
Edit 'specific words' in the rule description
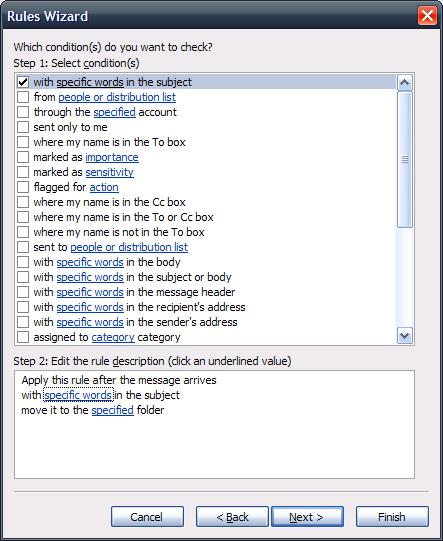point(78,395)
